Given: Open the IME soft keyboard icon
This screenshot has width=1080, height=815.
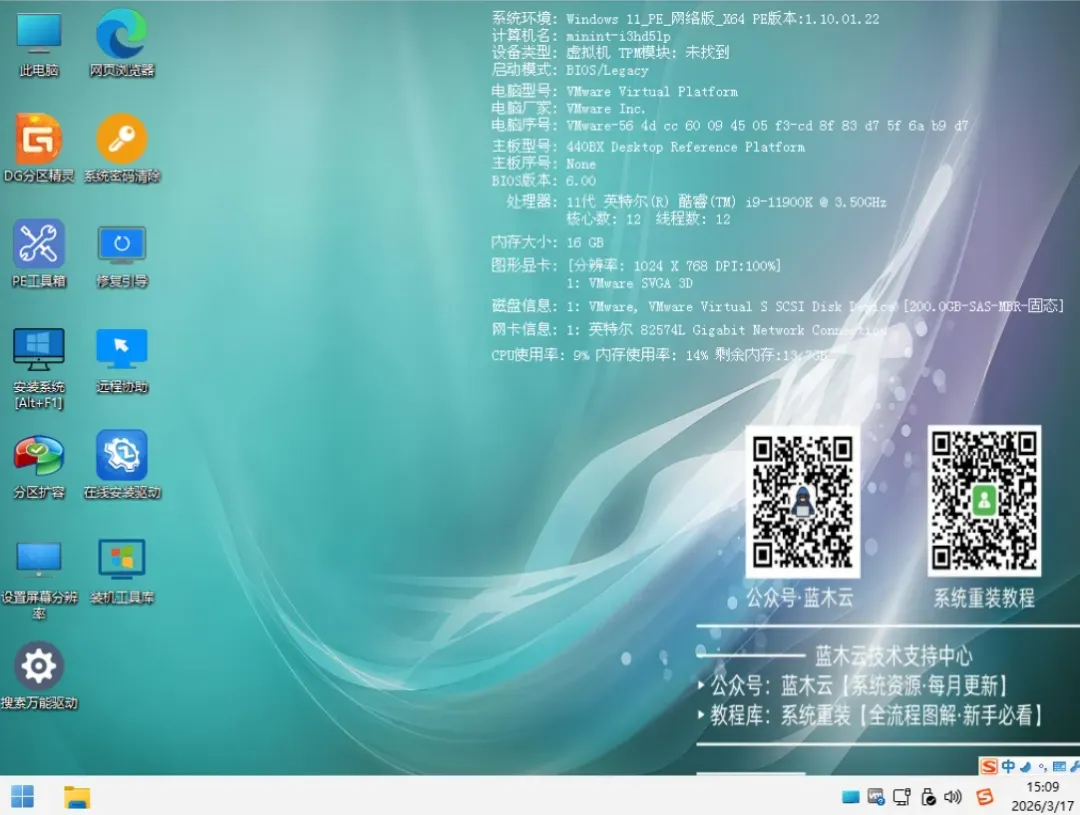Looking at the screenshot, I should point(1059,767).
